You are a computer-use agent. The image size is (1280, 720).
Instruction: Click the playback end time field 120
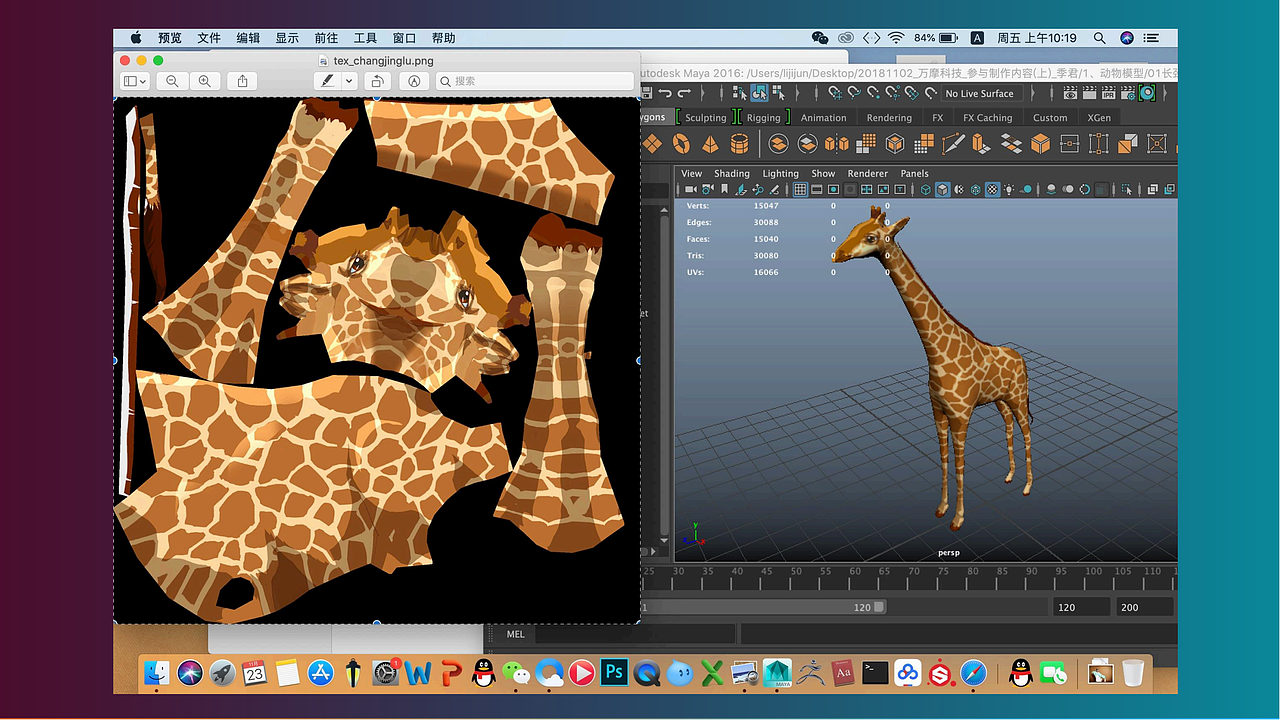point(1081,607)
